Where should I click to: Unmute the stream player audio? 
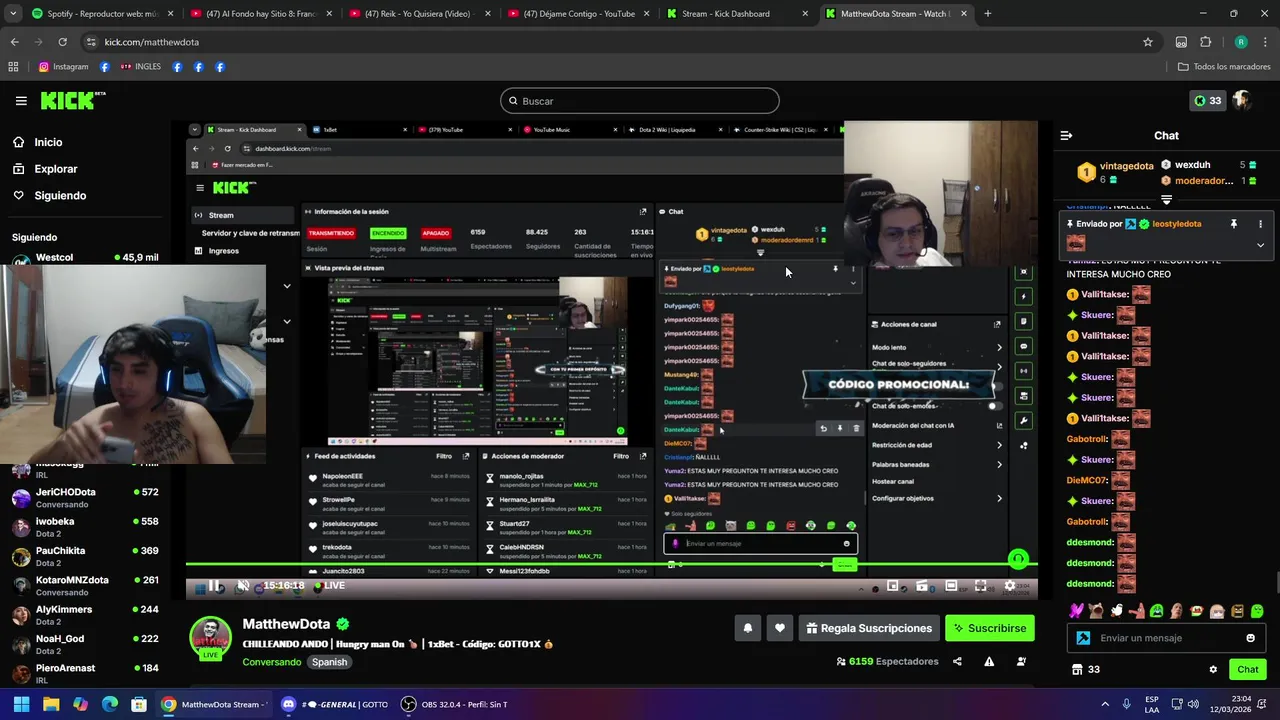coord(243,587)
